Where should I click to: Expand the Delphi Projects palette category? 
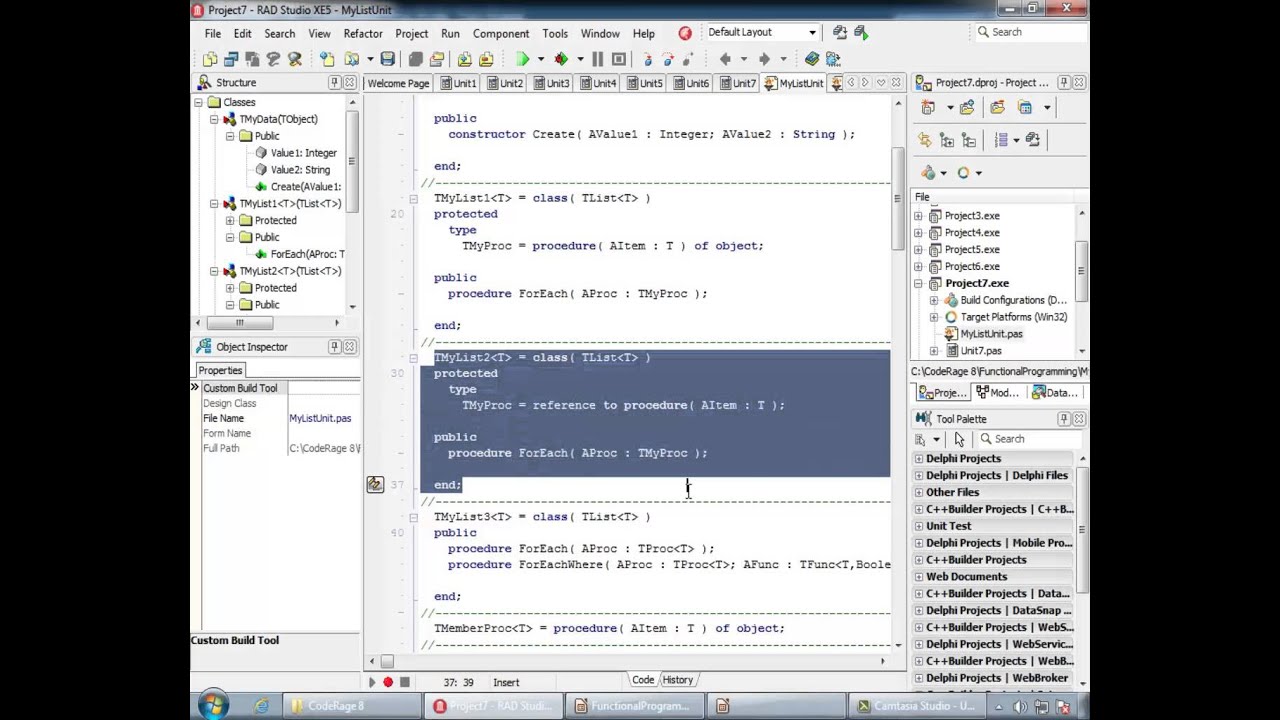click(918, 458)
